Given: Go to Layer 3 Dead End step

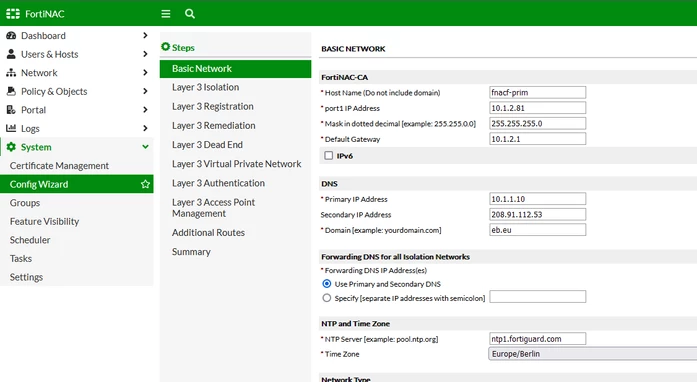Looking at the screenshot, I should tap(207, 145).
